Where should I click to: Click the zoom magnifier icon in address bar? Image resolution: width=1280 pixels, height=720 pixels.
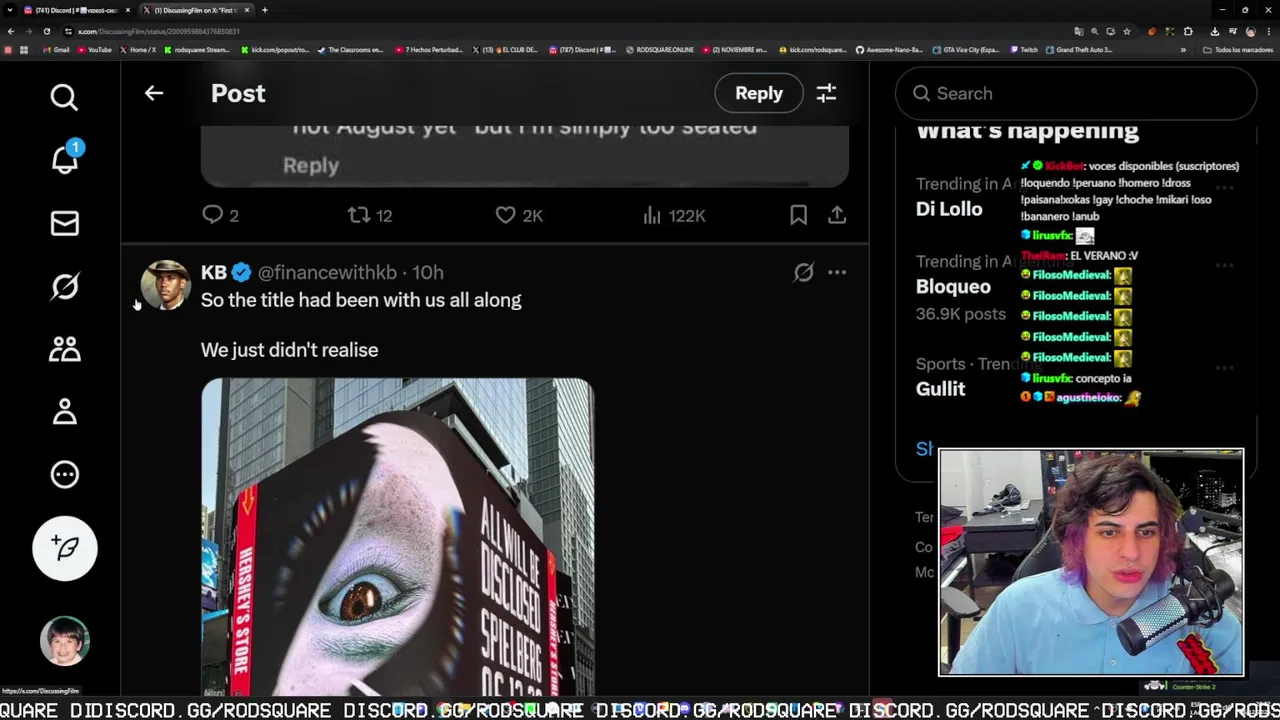point(1094,31)
